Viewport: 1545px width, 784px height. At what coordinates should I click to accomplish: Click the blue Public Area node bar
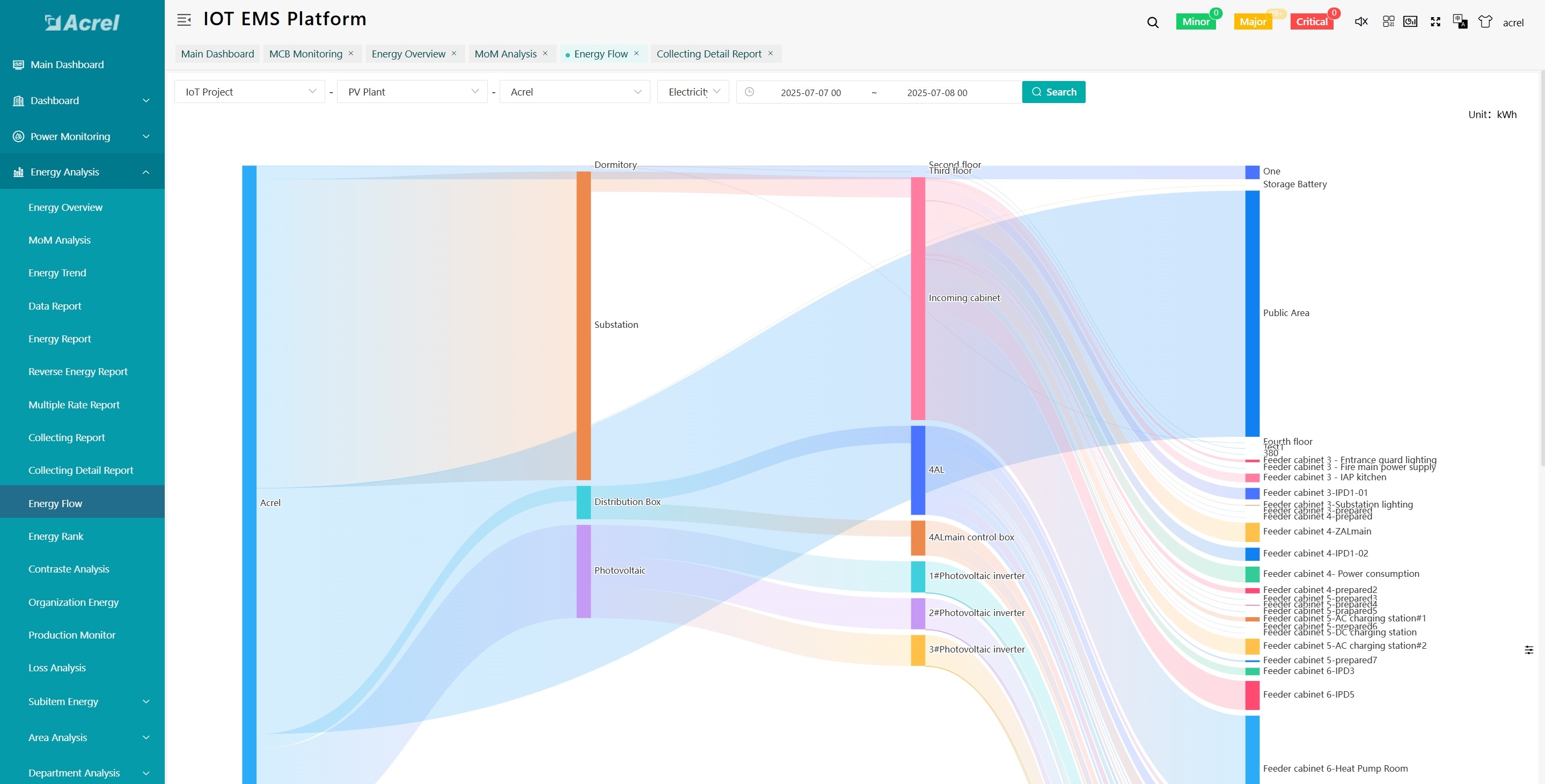[x=1253, y=313]
